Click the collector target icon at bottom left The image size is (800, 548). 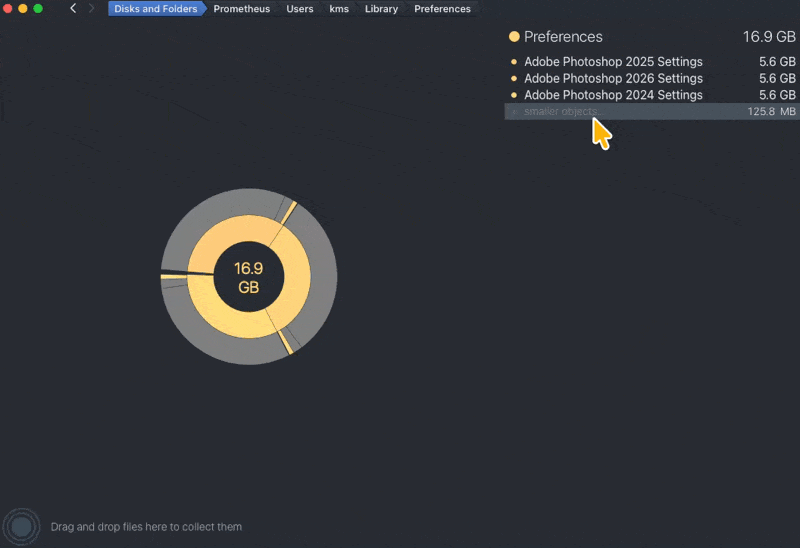pyautogui.click(x=21, y=526)
